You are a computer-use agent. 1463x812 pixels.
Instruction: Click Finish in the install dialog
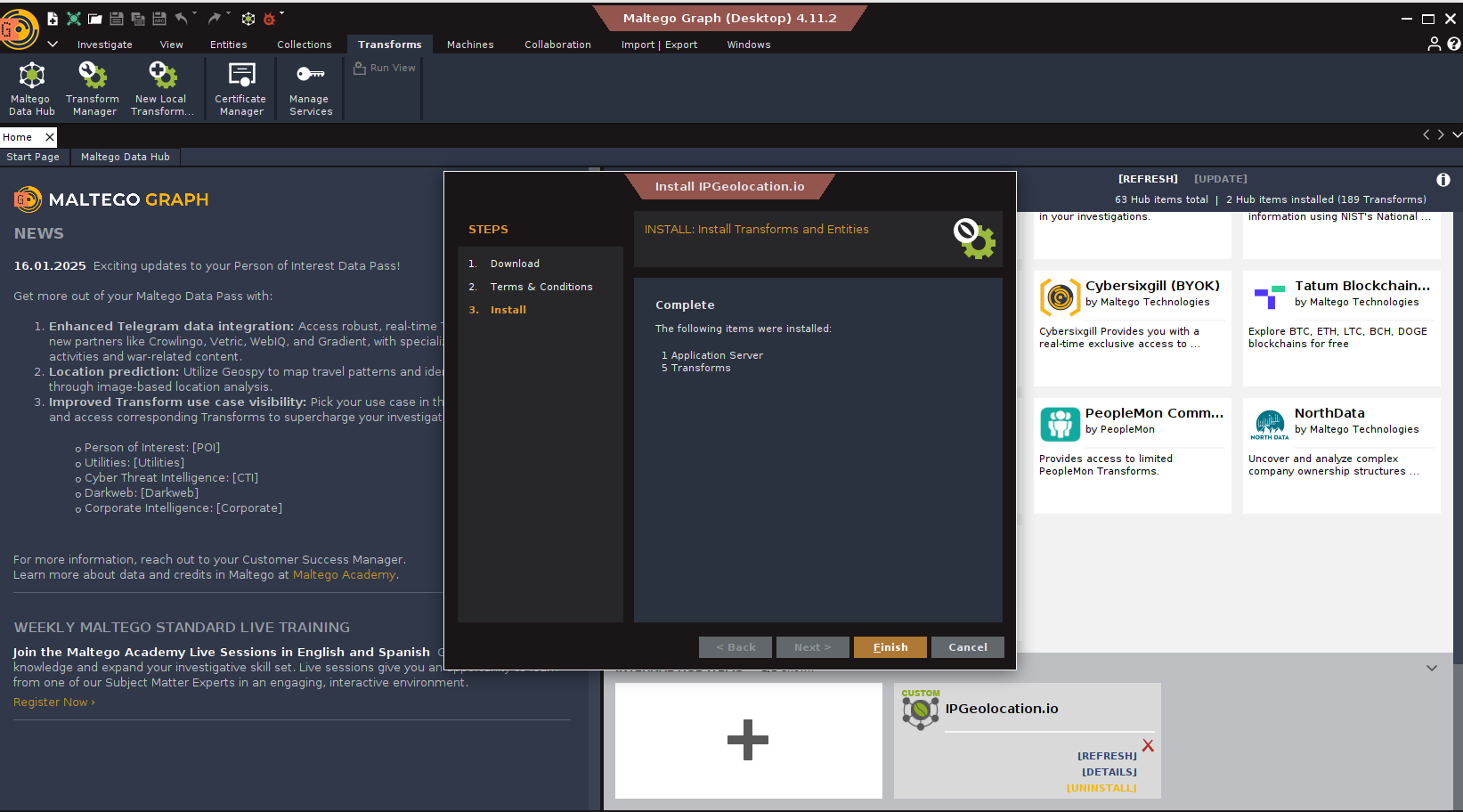click(x=890, y=647)
